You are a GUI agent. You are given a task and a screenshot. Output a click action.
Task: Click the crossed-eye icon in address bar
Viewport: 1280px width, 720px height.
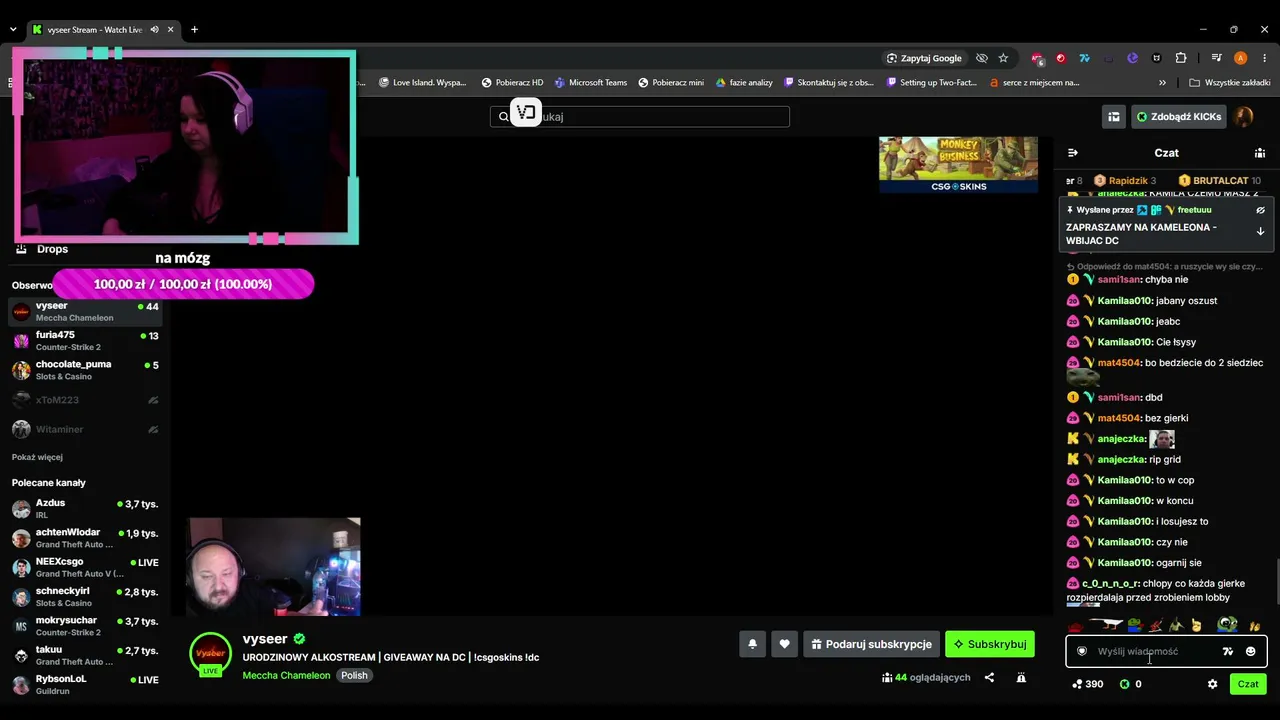[x=982, y=58]
